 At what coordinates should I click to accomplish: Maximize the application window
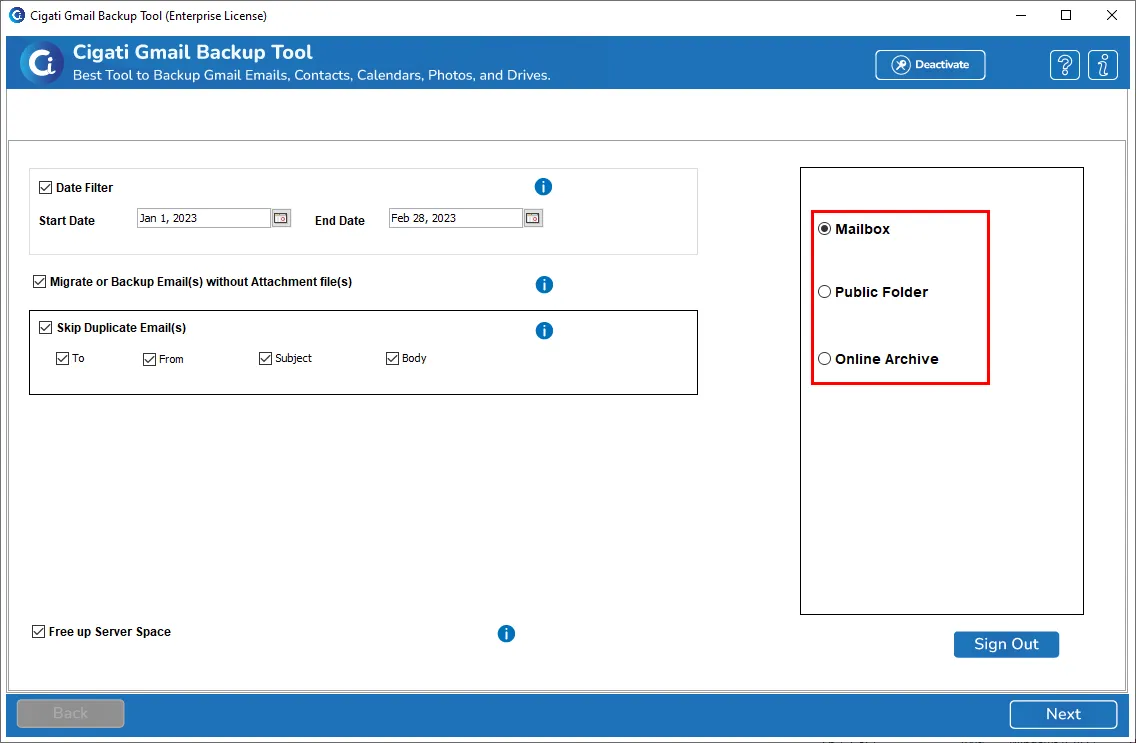1066,15
